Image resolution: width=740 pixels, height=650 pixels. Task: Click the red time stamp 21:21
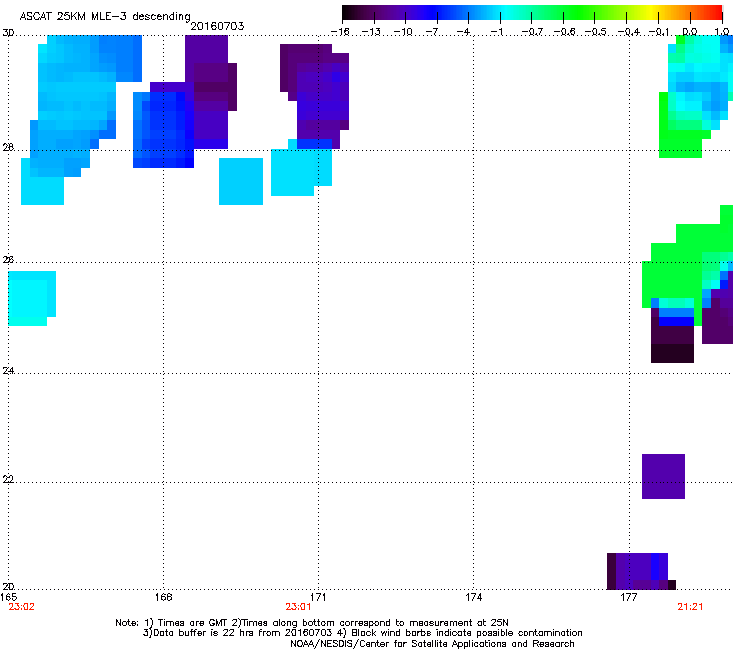(690, 607)
